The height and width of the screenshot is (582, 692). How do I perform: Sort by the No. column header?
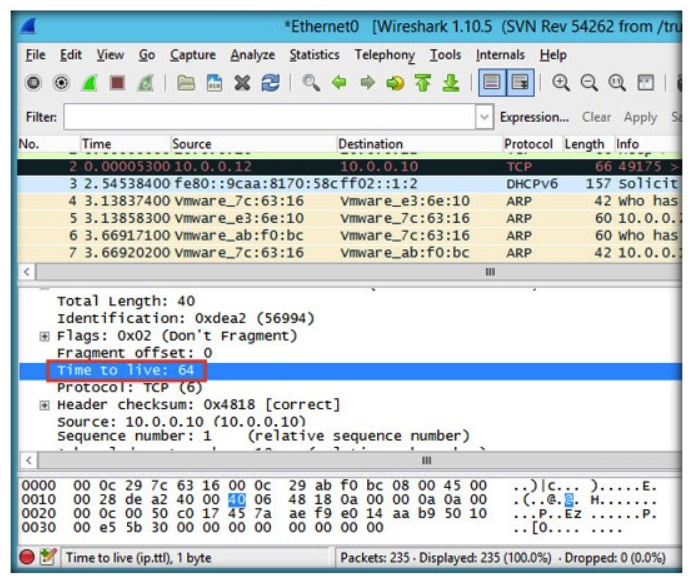49,144
